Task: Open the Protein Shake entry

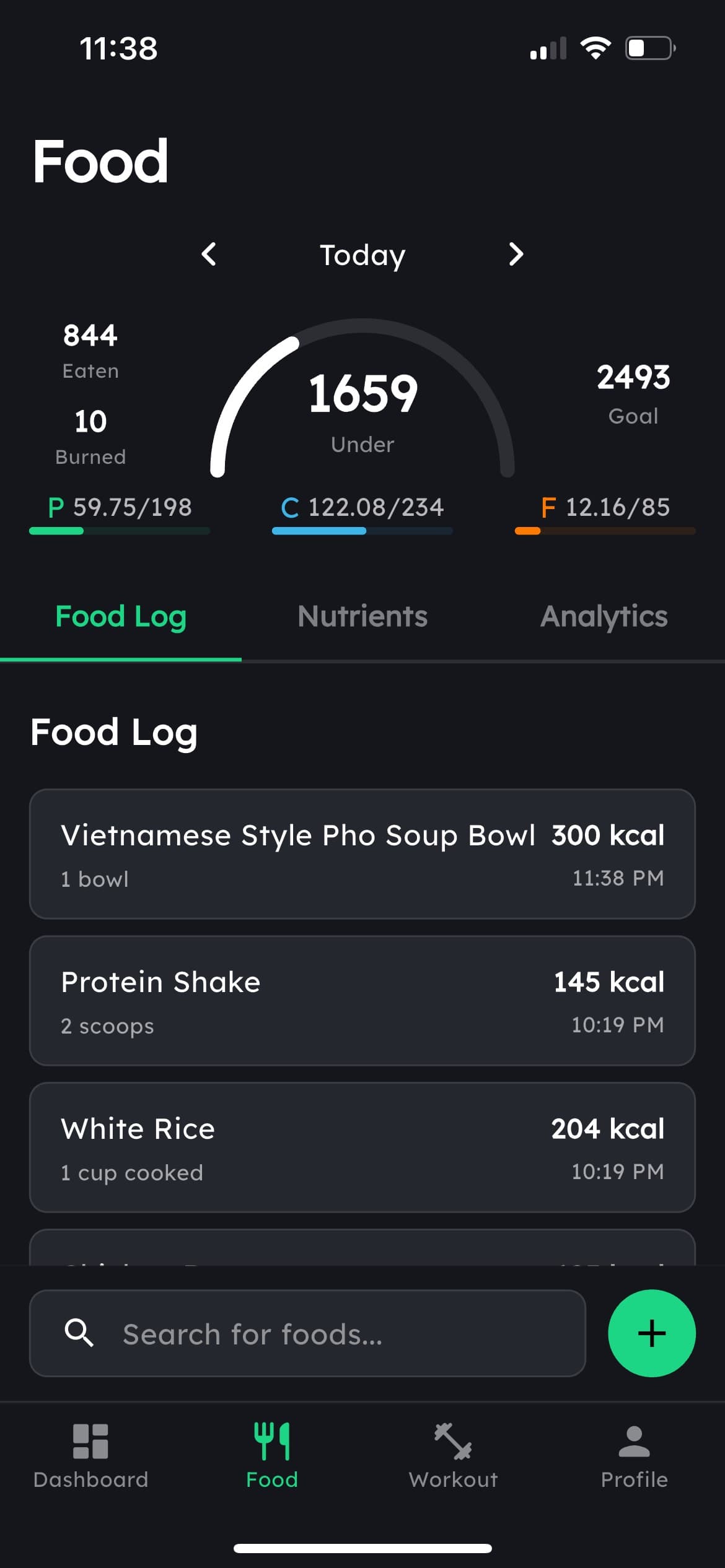Action: pyautogui.click(x=362, y=1001)
